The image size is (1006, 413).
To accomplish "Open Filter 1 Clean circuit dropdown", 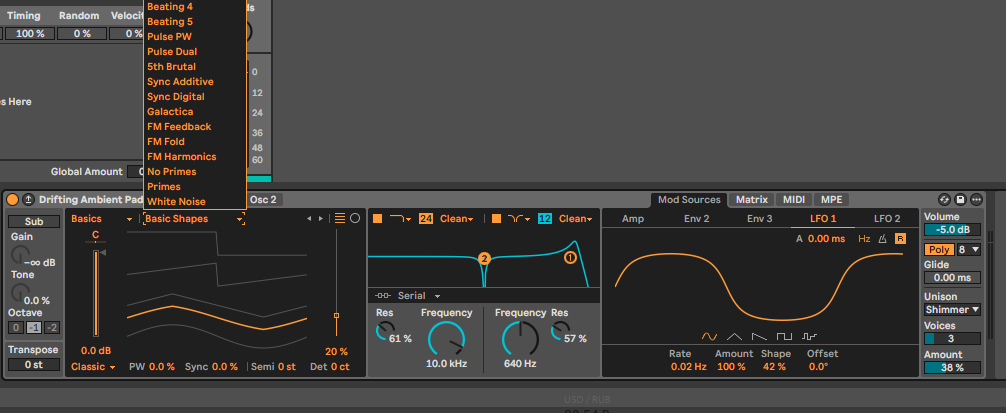I will coord(456,219).
